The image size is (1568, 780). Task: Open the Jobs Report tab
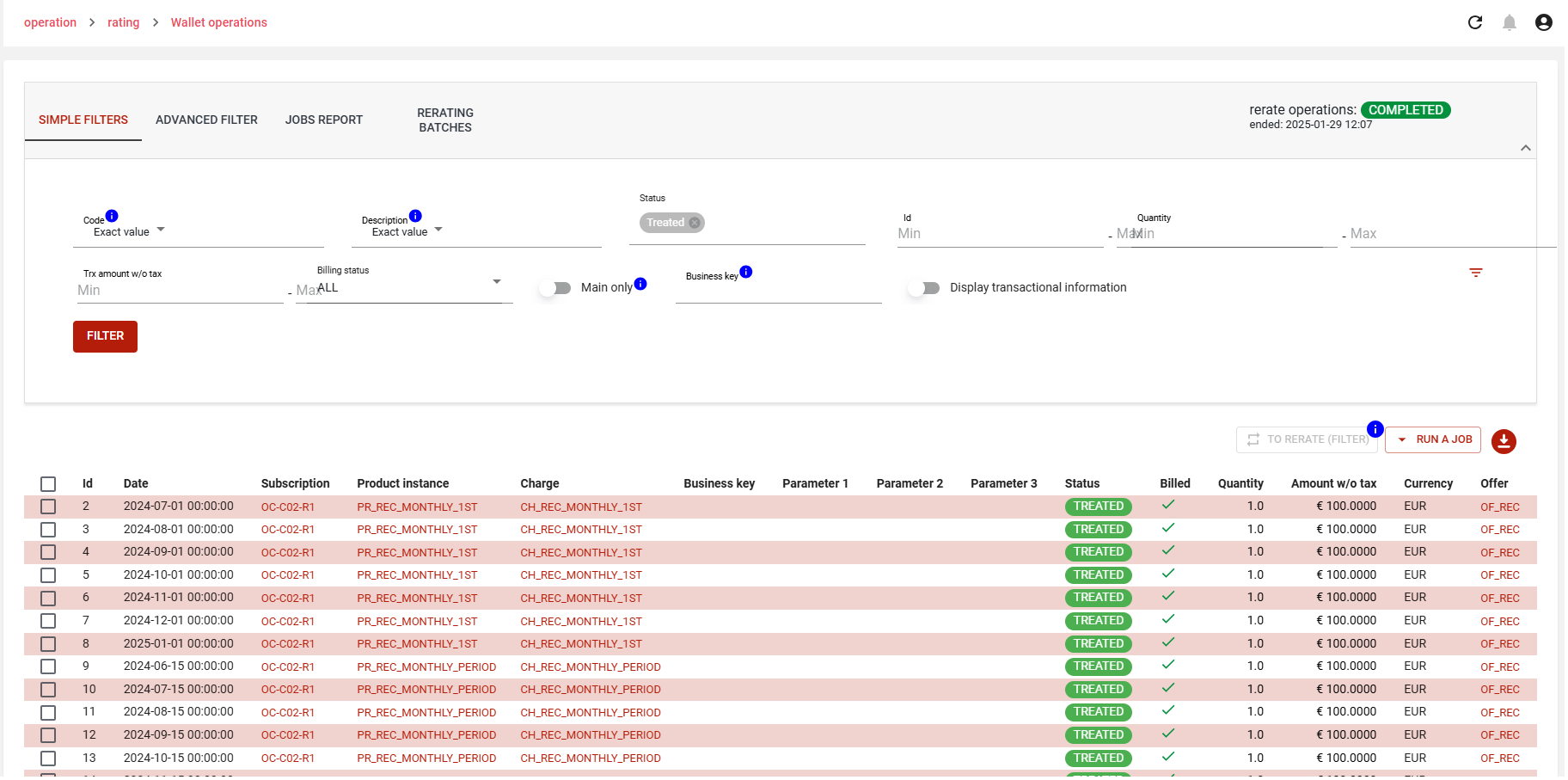click(323, 120)
